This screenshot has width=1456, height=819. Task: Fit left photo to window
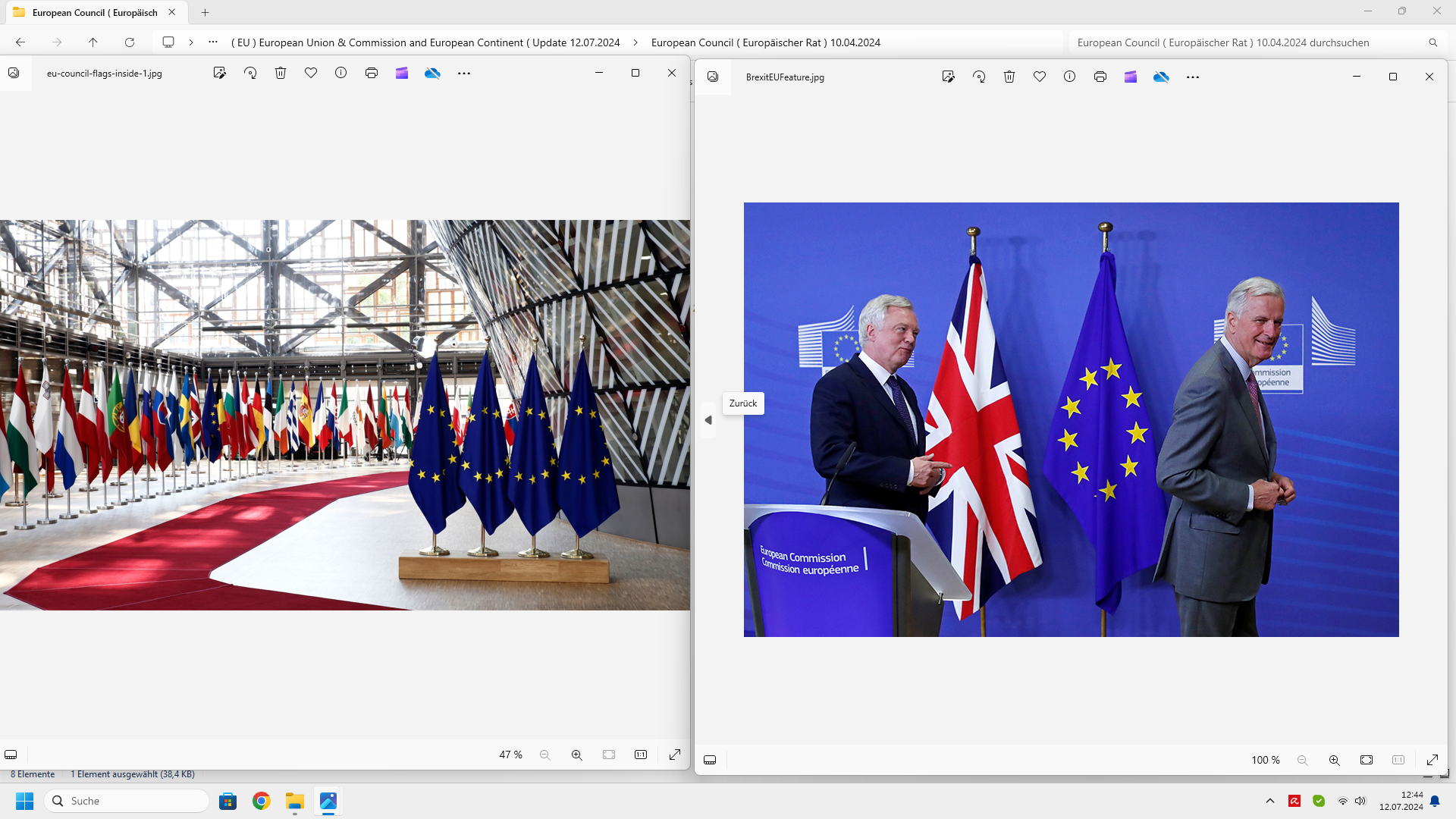pos(609,755)
